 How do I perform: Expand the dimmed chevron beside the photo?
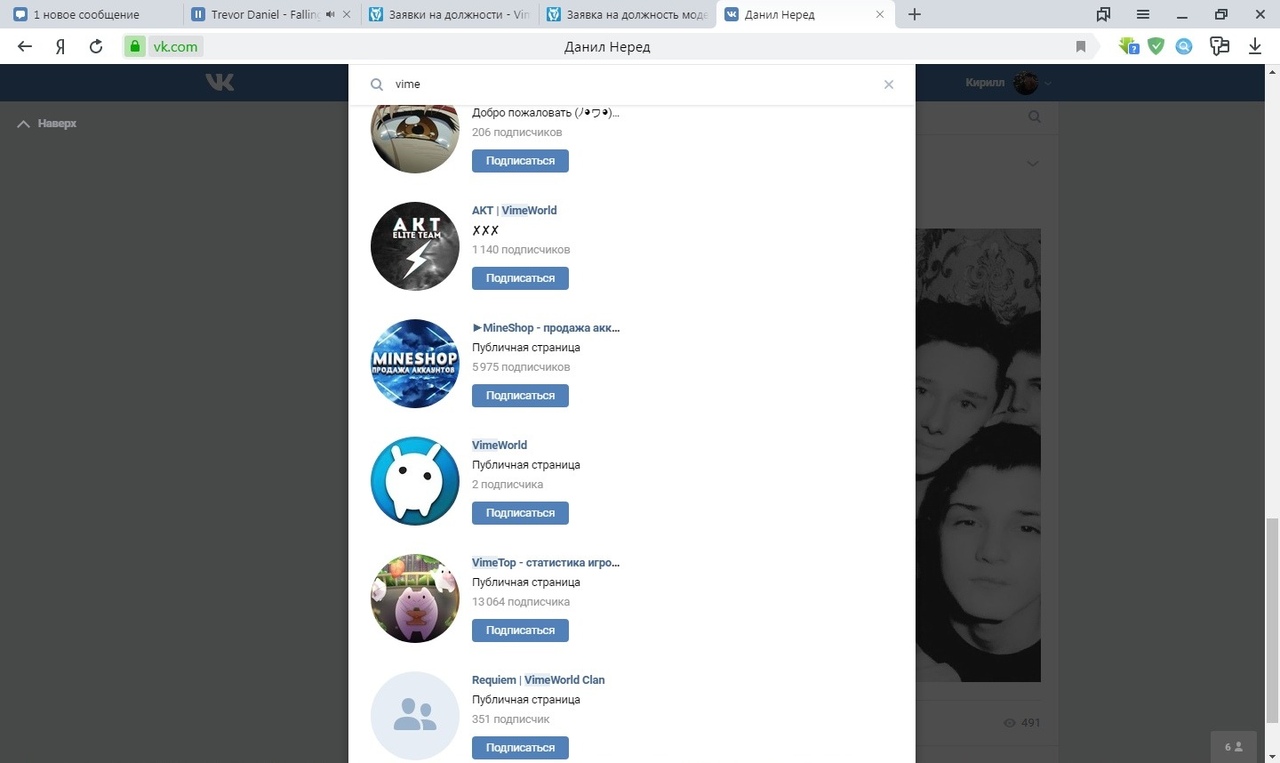click(1034, 163)
